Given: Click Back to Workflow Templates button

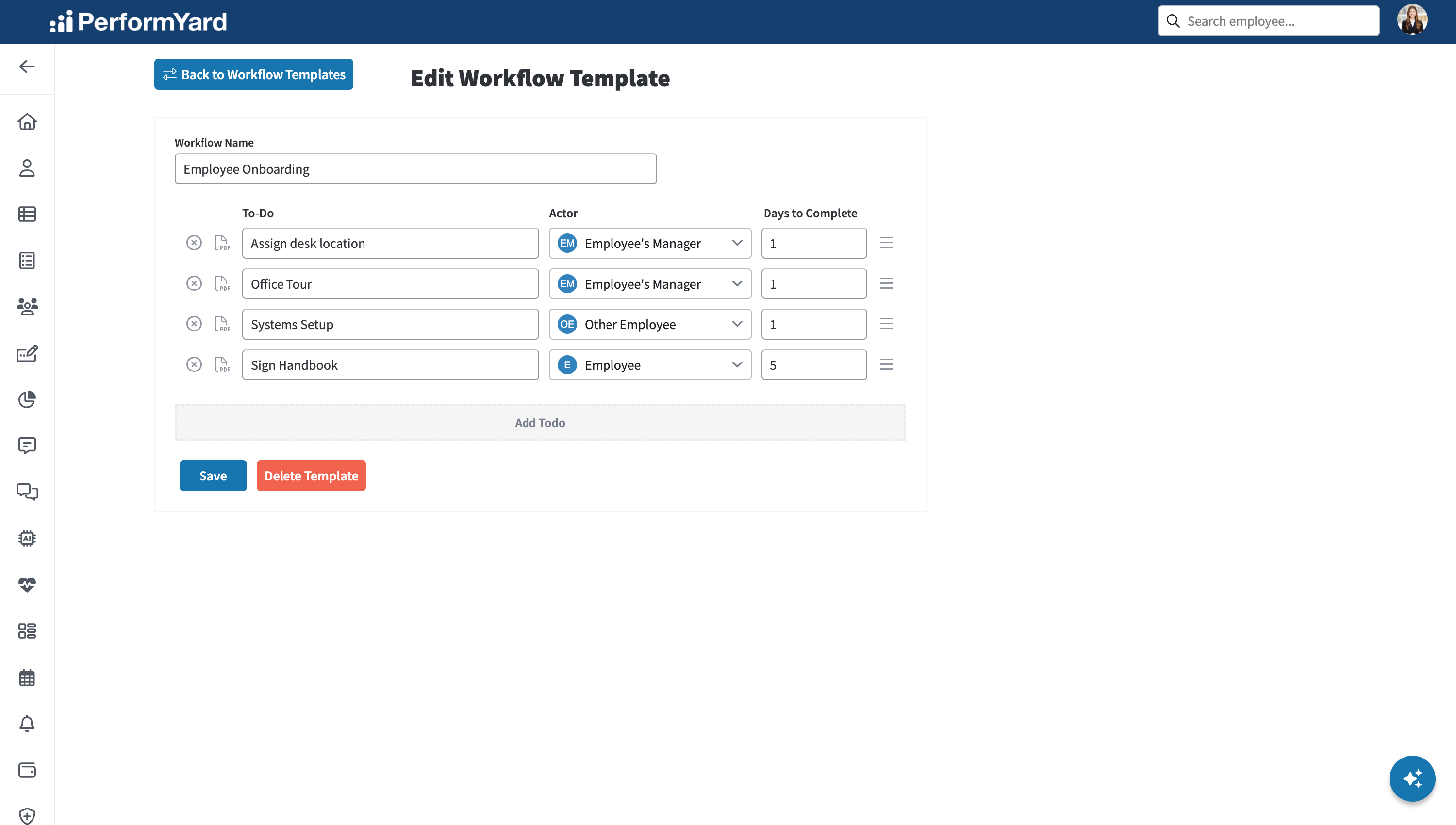Looking at the screenshot, I should (x=254, y=74).
